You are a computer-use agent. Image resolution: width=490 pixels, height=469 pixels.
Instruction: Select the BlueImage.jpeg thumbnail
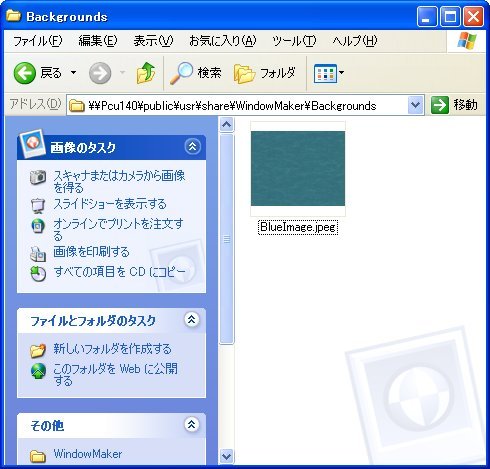[x=298, y=169]
